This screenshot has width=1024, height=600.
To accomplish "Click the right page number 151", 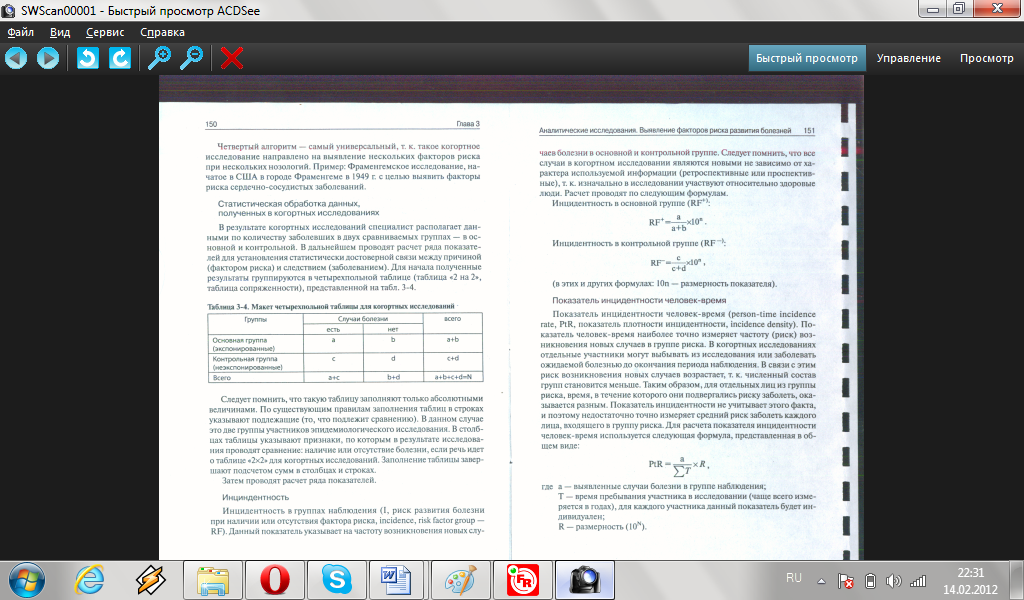I will pyautogui.click(x=808, y=131).
